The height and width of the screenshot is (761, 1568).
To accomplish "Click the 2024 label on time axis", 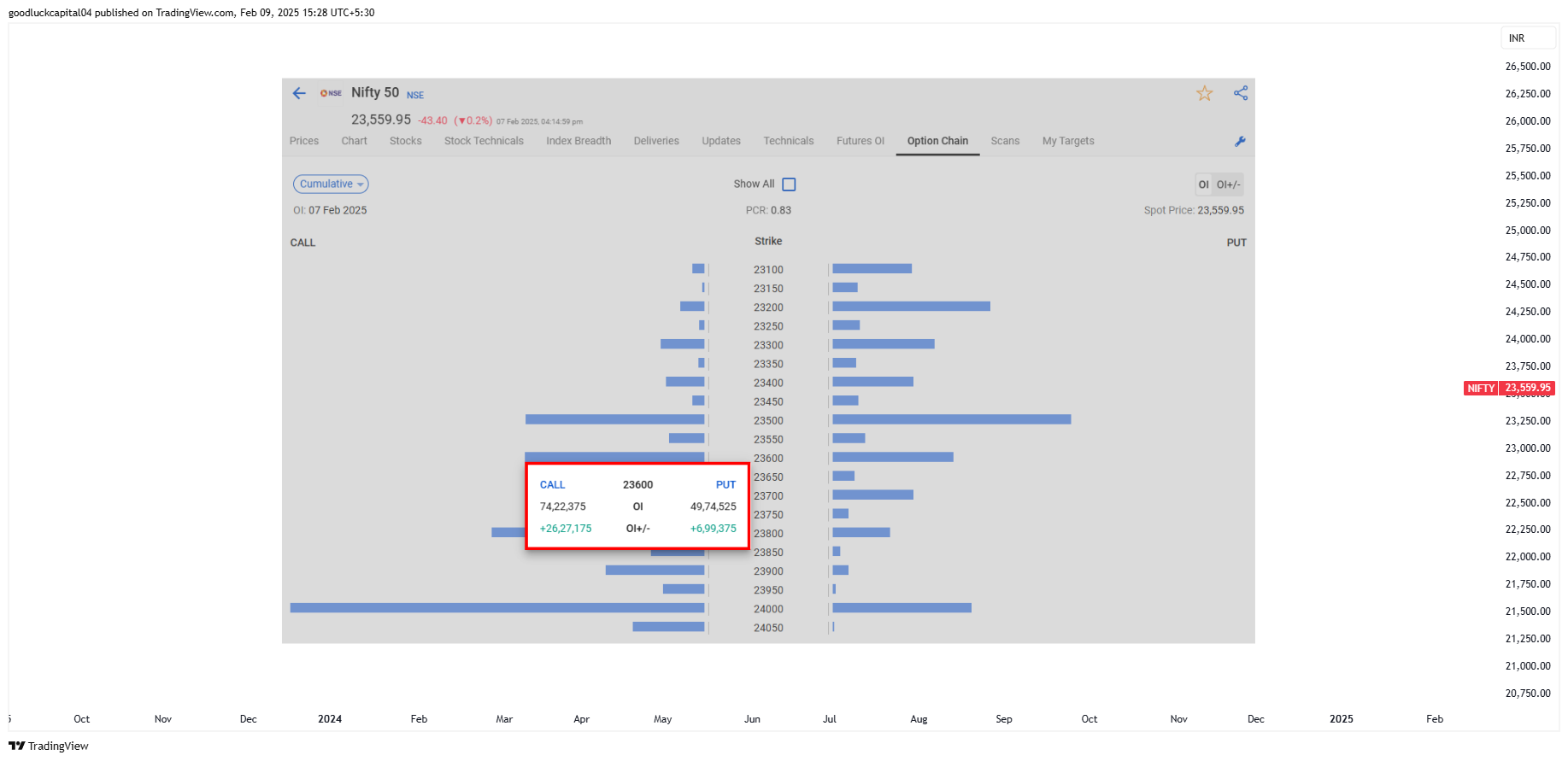I will [330, 719].
